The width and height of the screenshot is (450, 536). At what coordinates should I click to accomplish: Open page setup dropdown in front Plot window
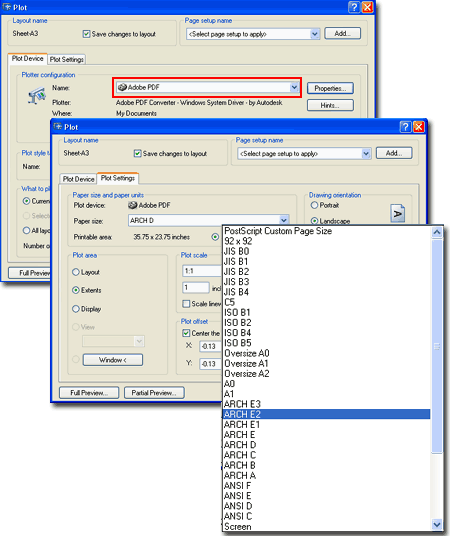point(304,153)
